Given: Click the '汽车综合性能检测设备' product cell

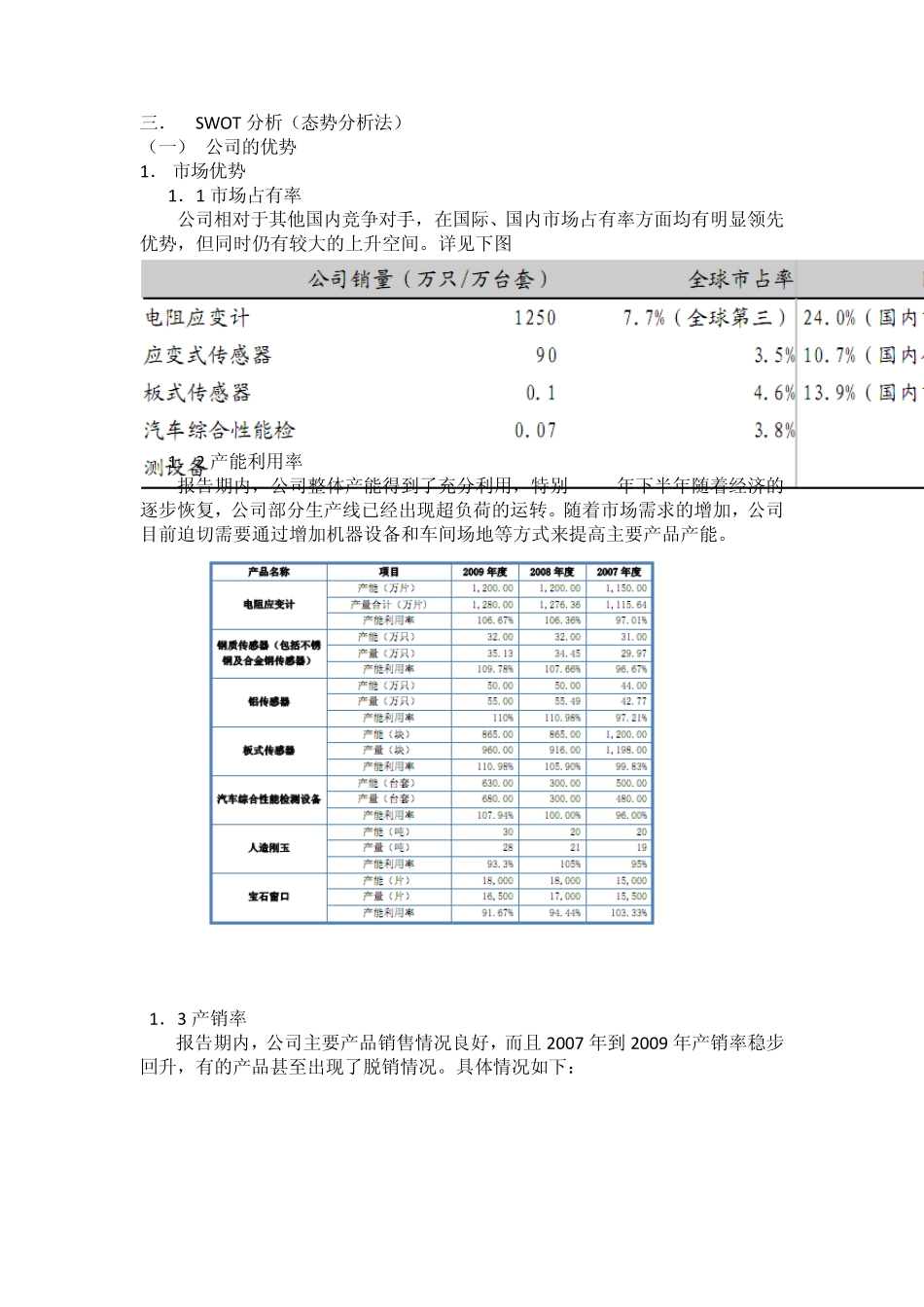Looking at the screenshot, I should pos(268,799).
